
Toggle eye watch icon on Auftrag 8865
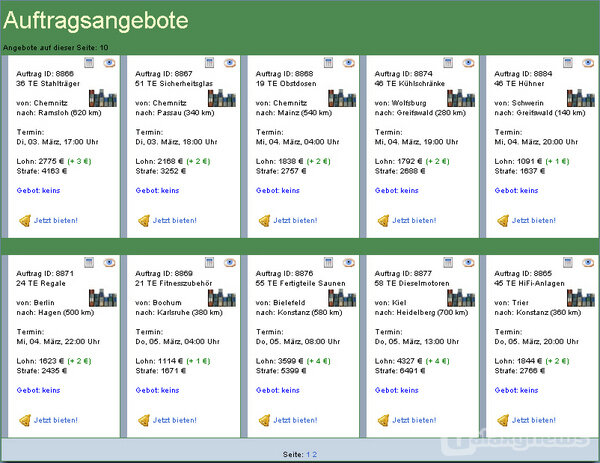click(588, 262)
